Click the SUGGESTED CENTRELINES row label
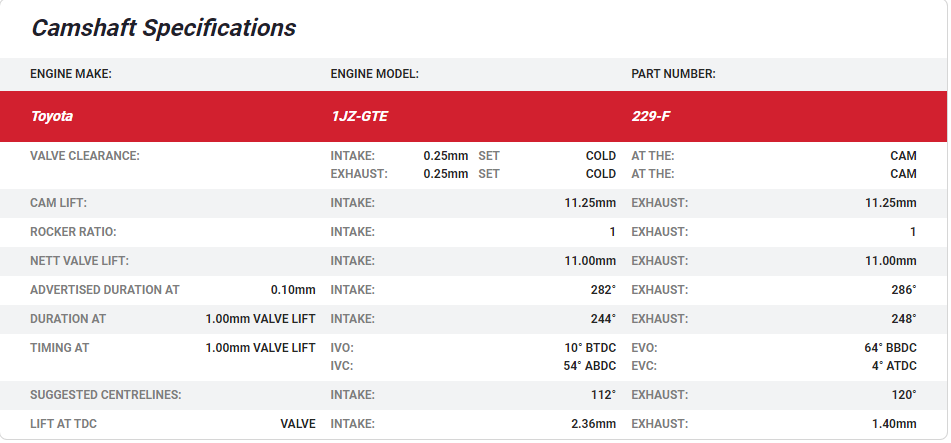The width and height of the screenshot is (951, 443). (106, 395)
